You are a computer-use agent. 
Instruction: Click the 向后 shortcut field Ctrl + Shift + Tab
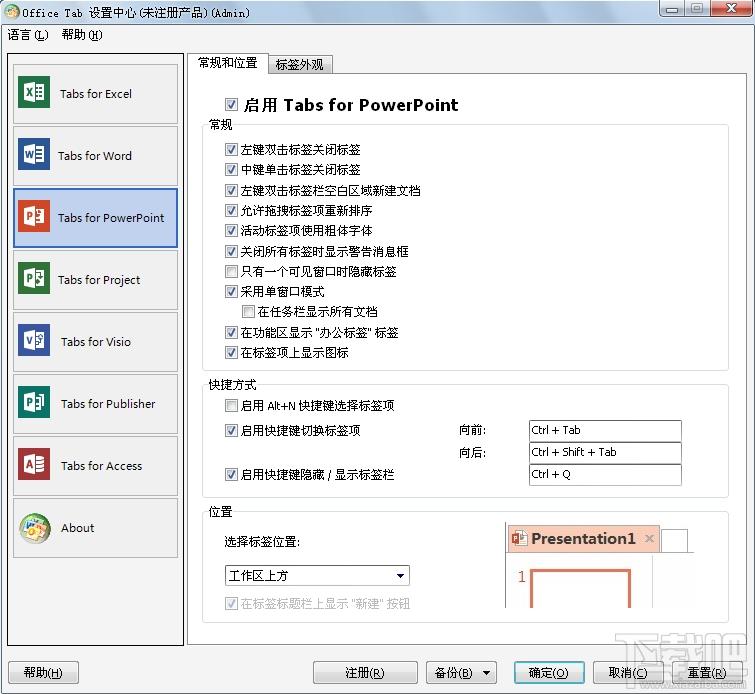605,453
